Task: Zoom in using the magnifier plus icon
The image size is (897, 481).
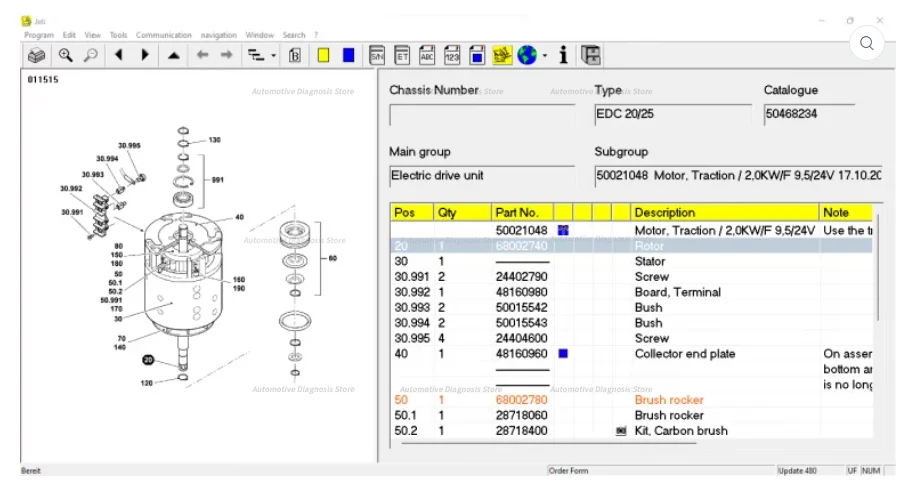Action: 66,56
